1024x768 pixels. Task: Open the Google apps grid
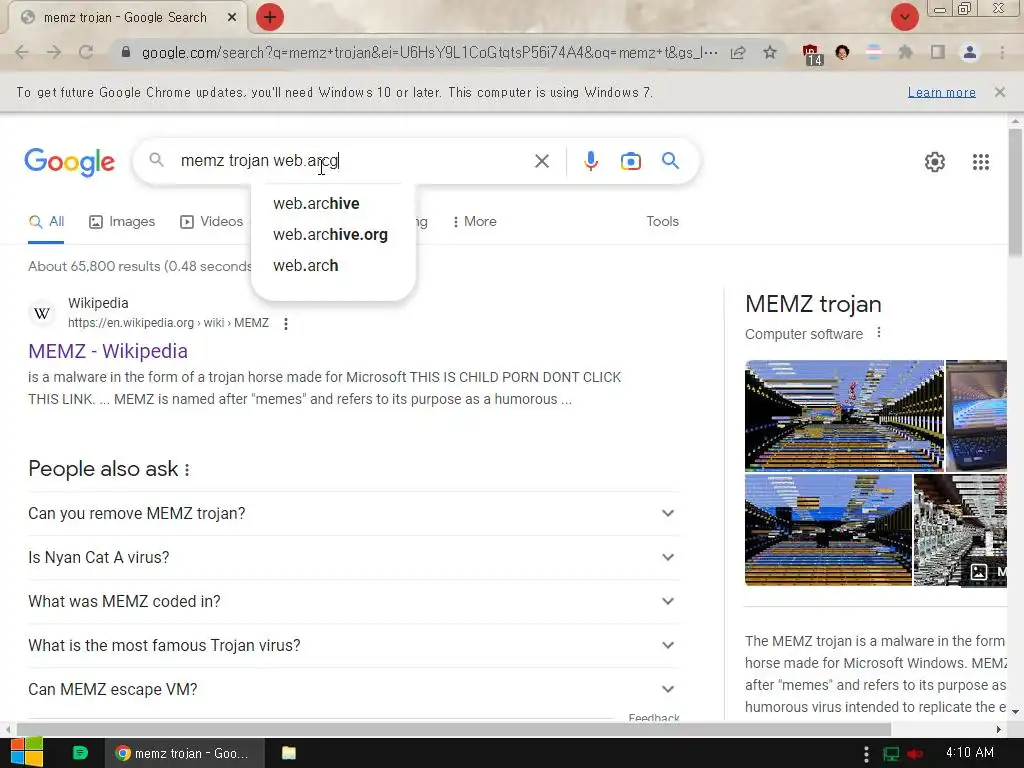pyautogui.click(x=980, y=161)
